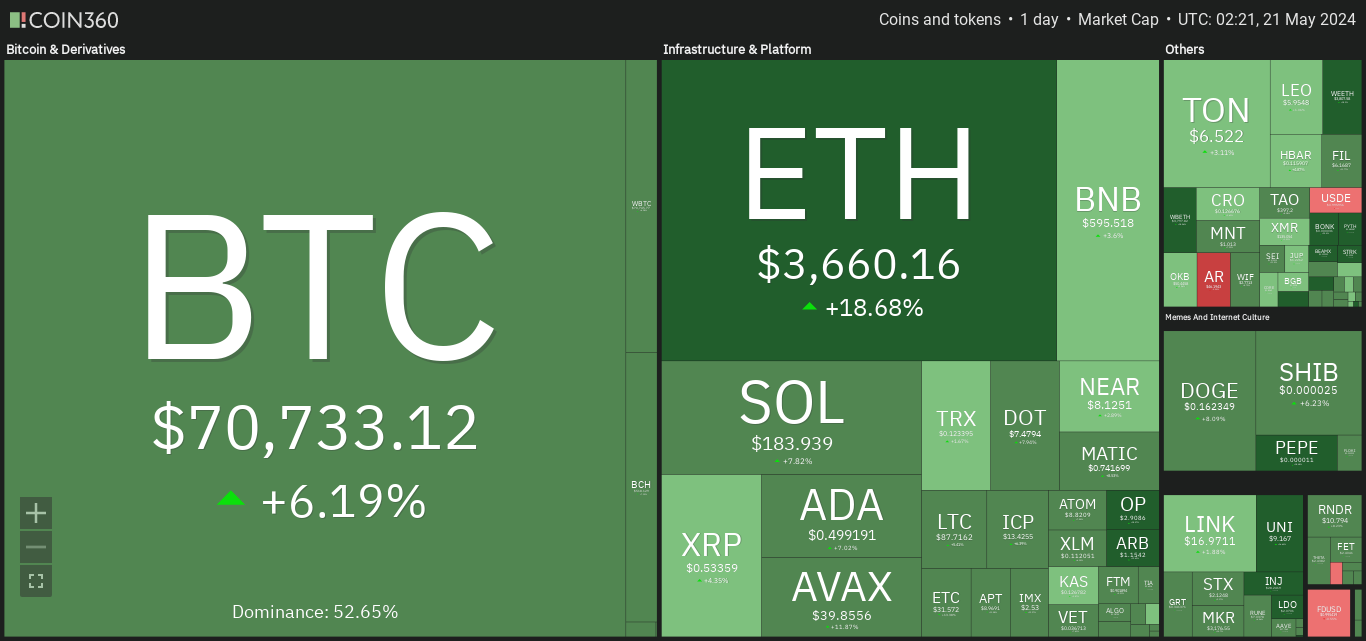
Task: Zoom out with the minus button
Action: (36, 547)
